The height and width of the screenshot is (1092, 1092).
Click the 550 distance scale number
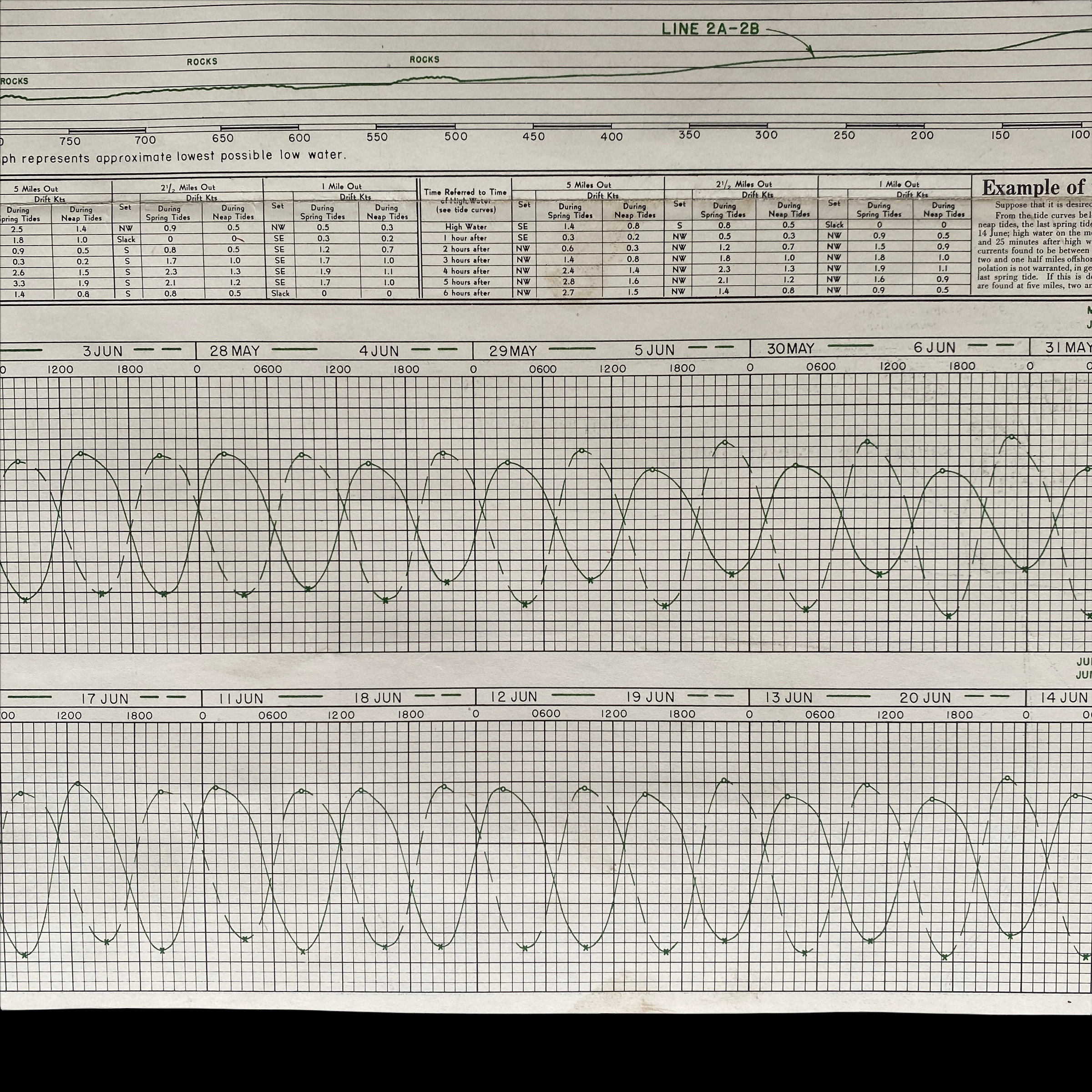(377, 137)
